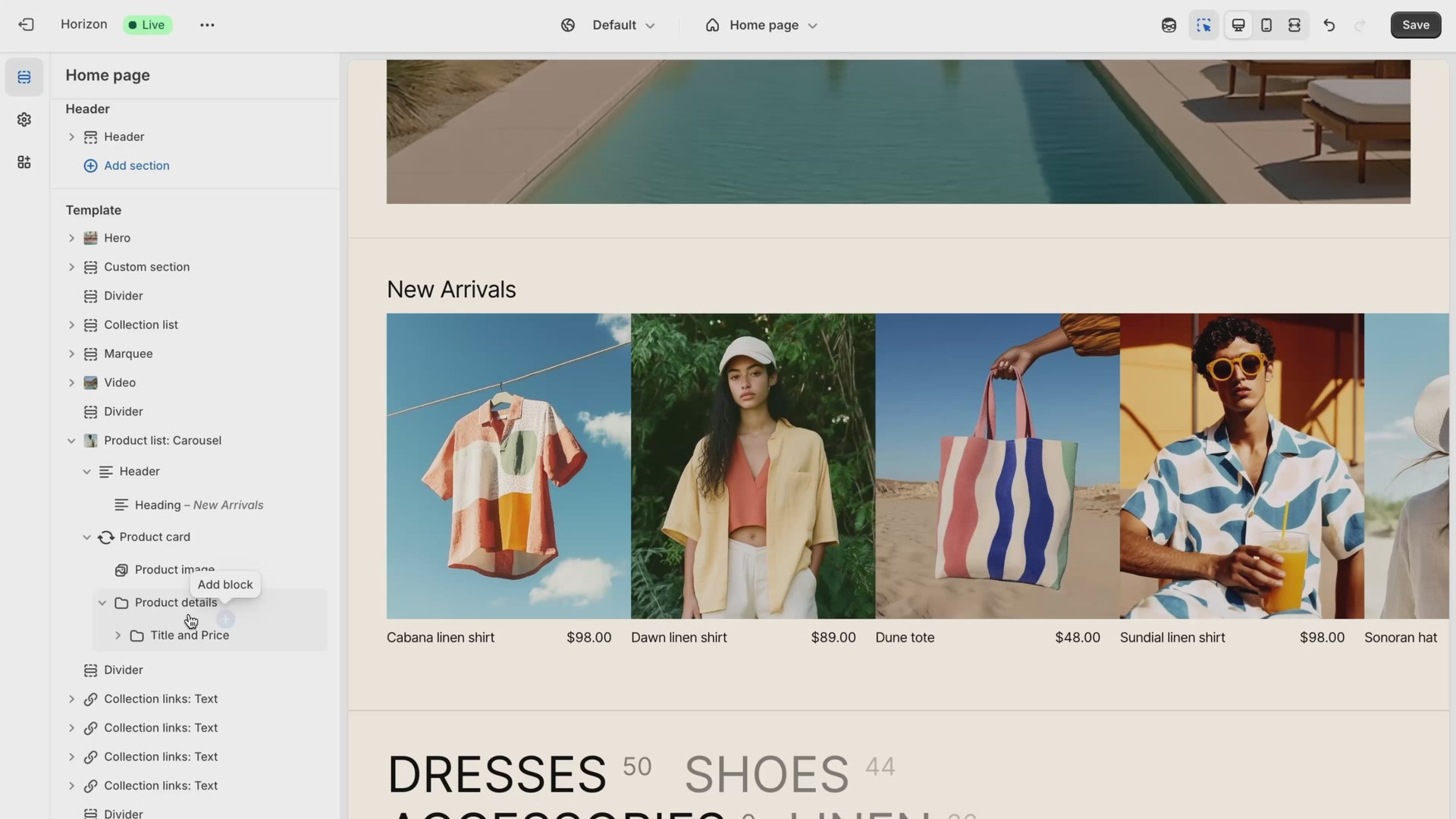Screen dimensions: 1456x819
Task: Click the SHOES collection link in preview
Action: coord(767,775)
